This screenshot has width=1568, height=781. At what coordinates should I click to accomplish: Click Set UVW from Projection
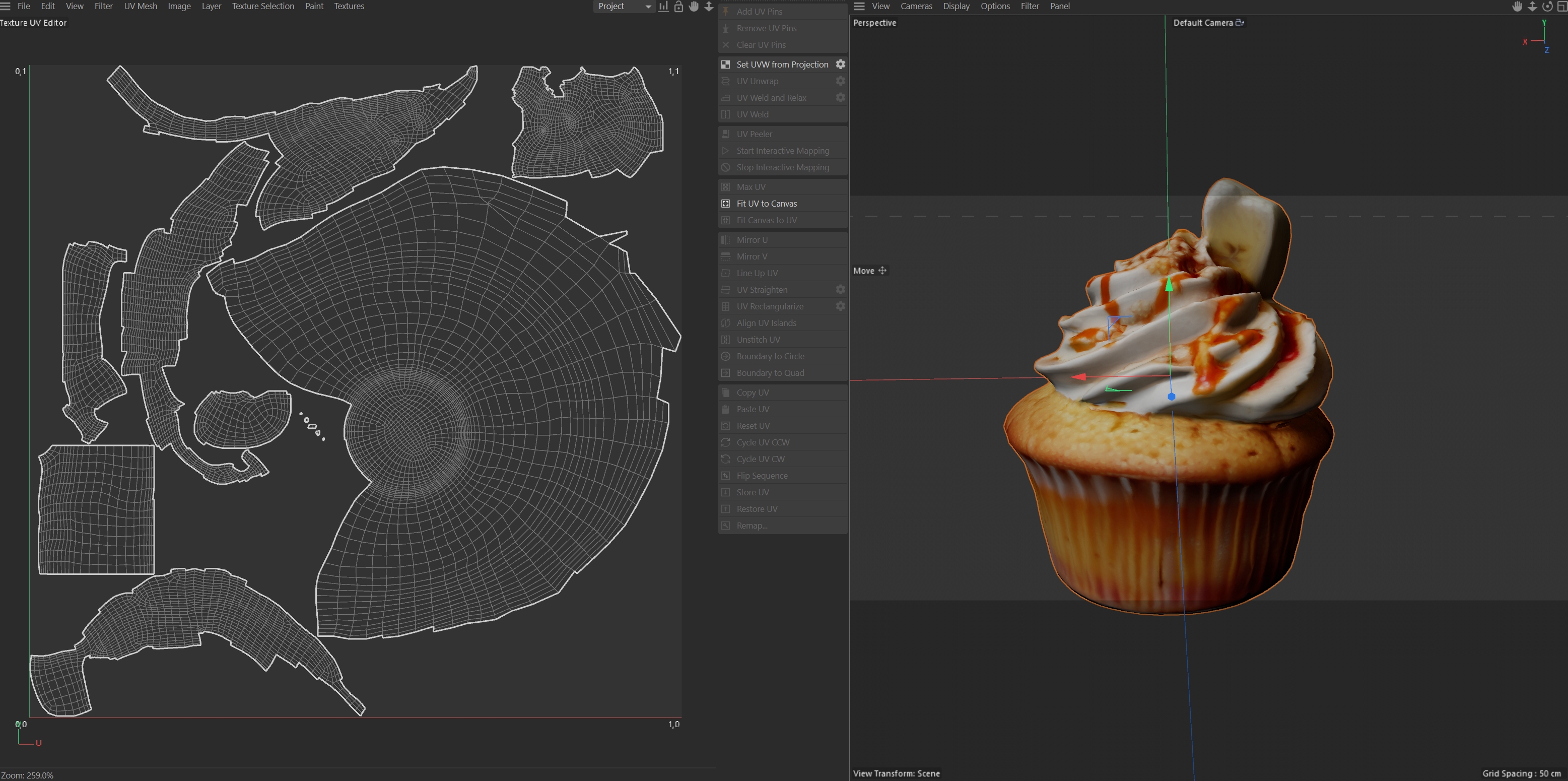tap(782, 64)
